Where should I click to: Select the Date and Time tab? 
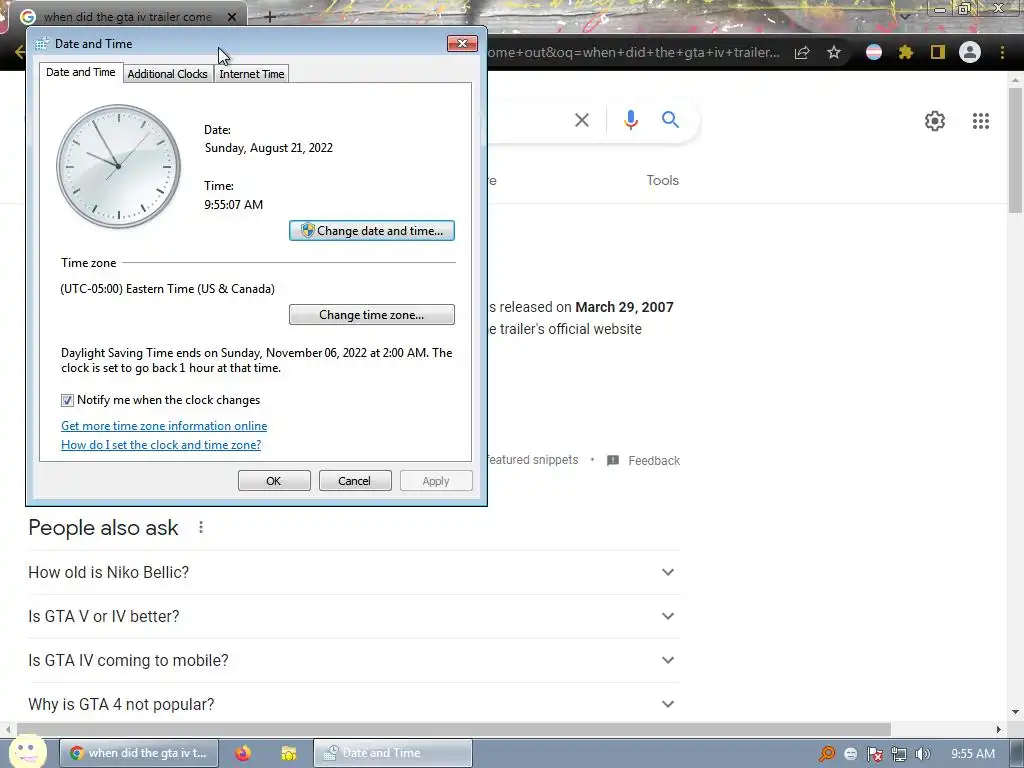80,72
